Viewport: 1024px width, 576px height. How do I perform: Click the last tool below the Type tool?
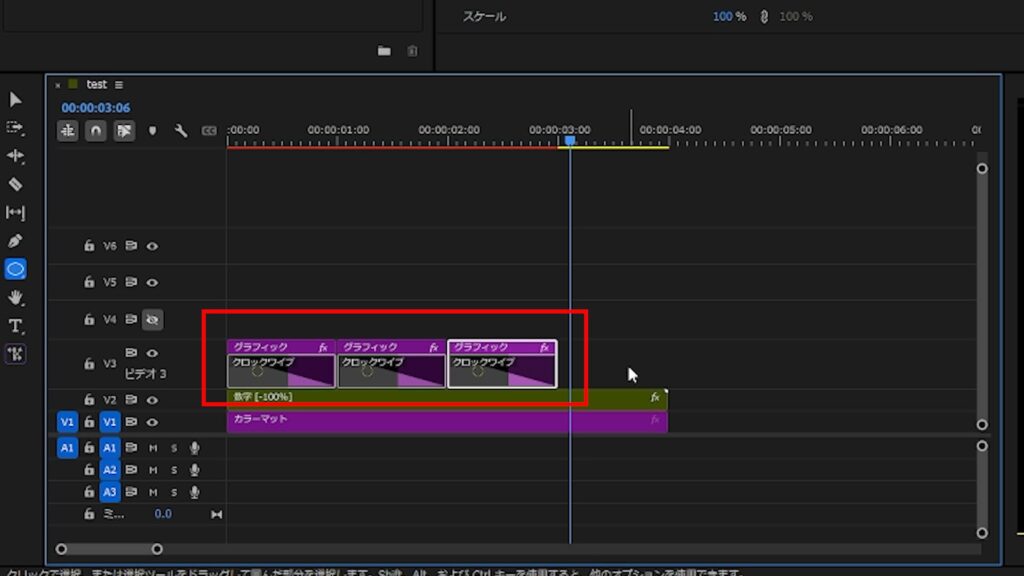point(15,355)
